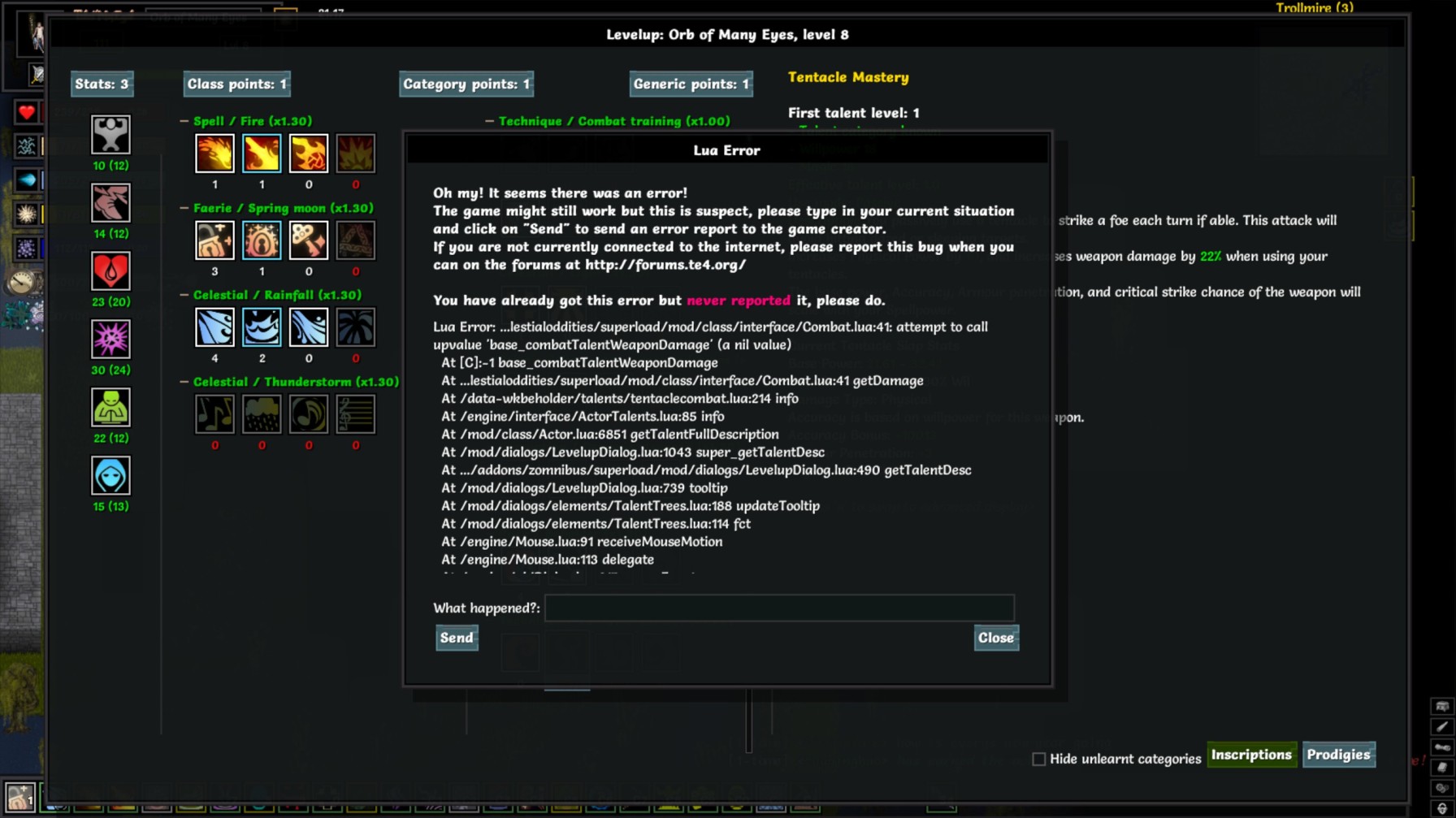The width and height of the screenshot is (1456, 818).
Task: Select first Spell / Fire talent icon
Action: tap(214, 154)
